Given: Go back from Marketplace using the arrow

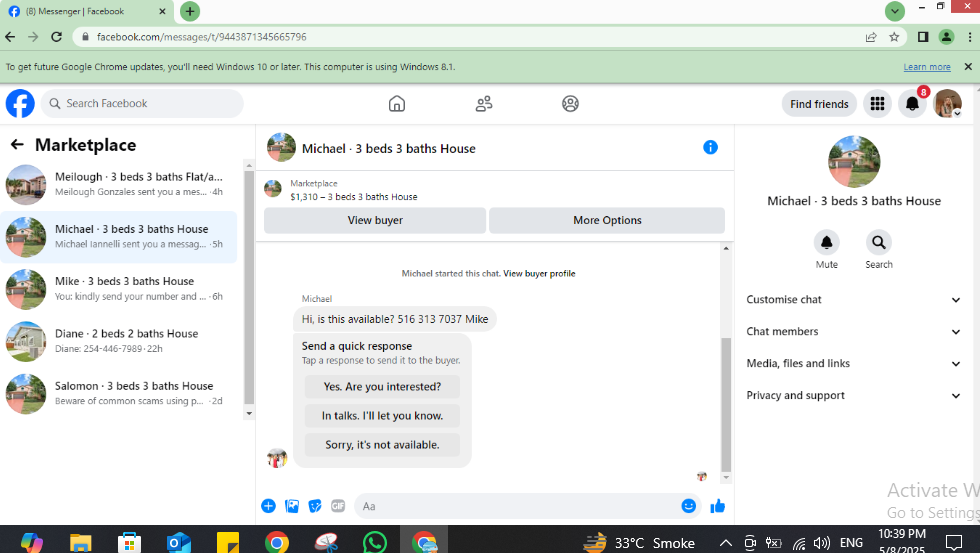Looking at the screenshot, I should [x=17, y=145].
